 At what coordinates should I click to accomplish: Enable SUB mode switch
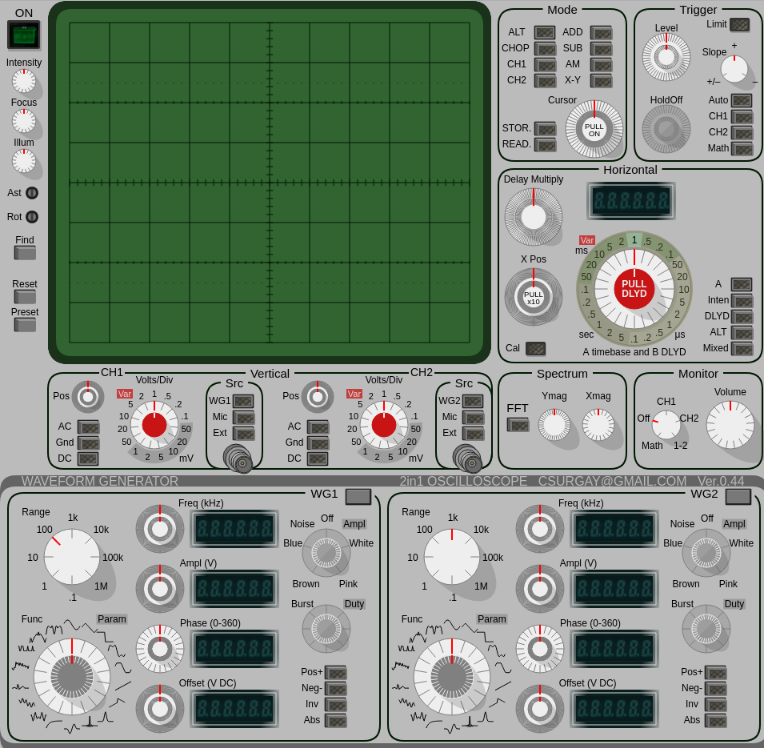click(x=601, y=49)
